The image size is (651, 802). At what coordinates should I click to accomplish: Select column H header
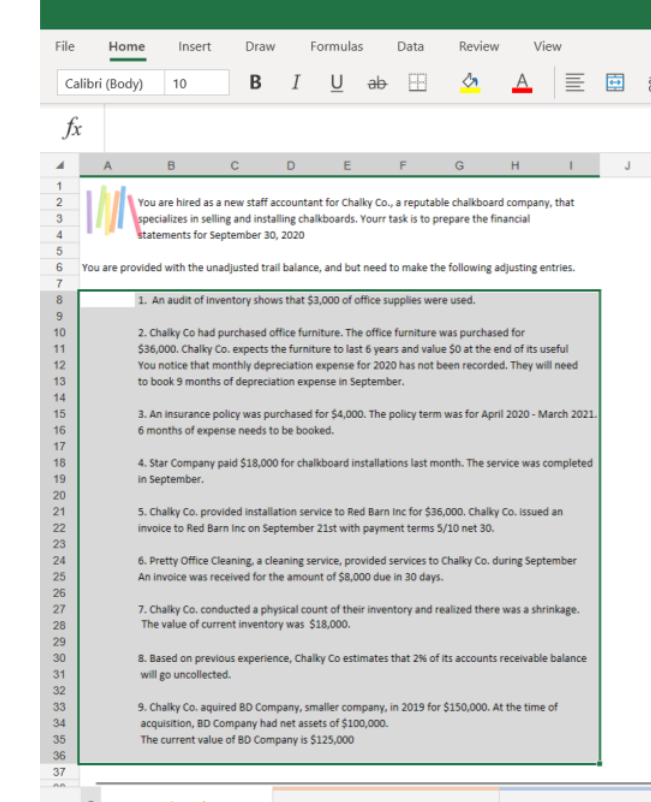515,165
